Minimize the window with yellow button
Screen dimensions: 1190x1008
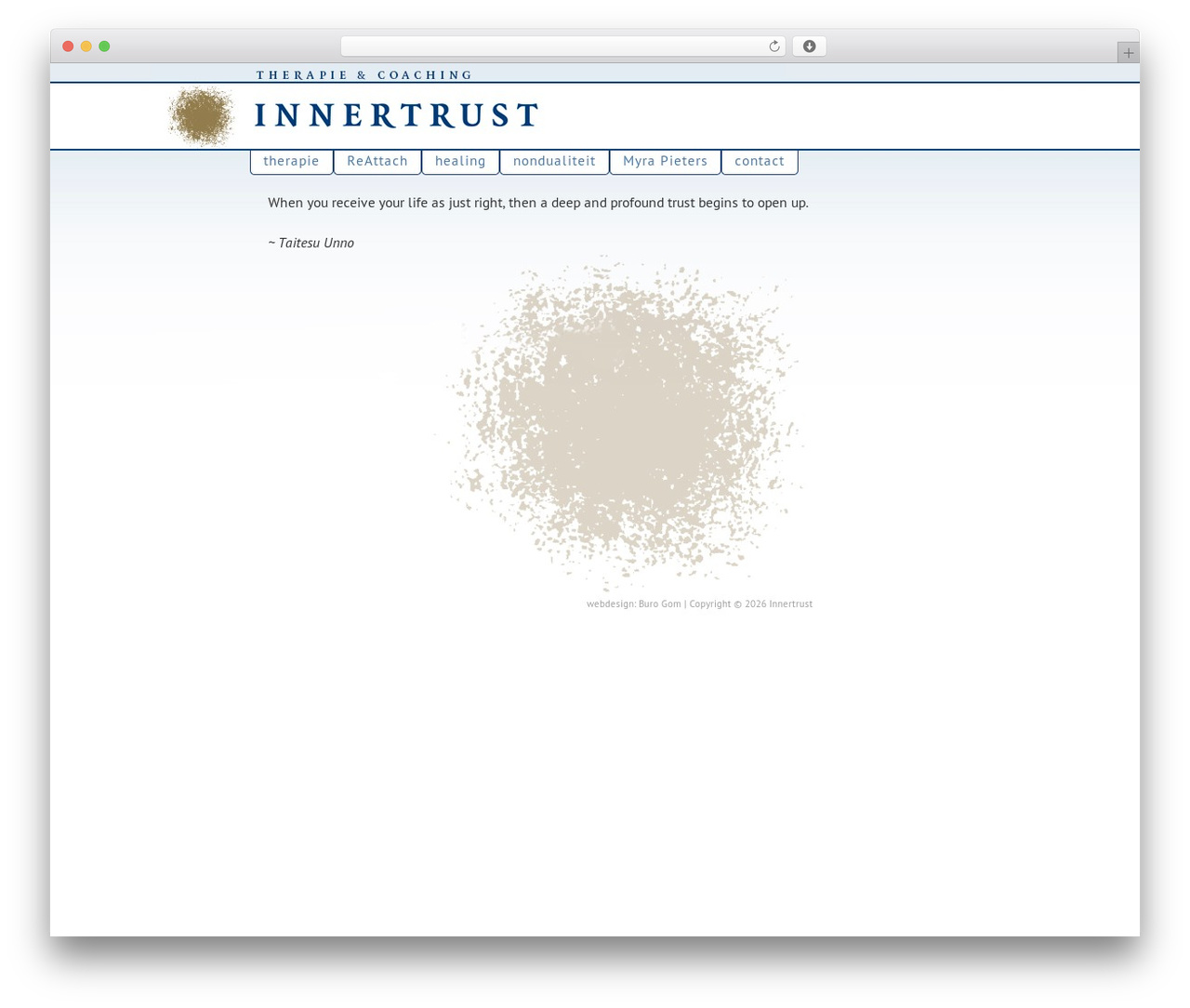[86, 46]
